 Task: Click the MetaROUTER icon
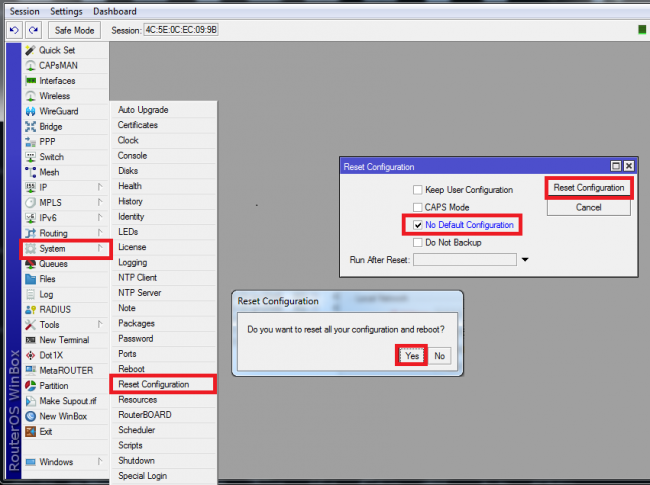coord(30,371)
